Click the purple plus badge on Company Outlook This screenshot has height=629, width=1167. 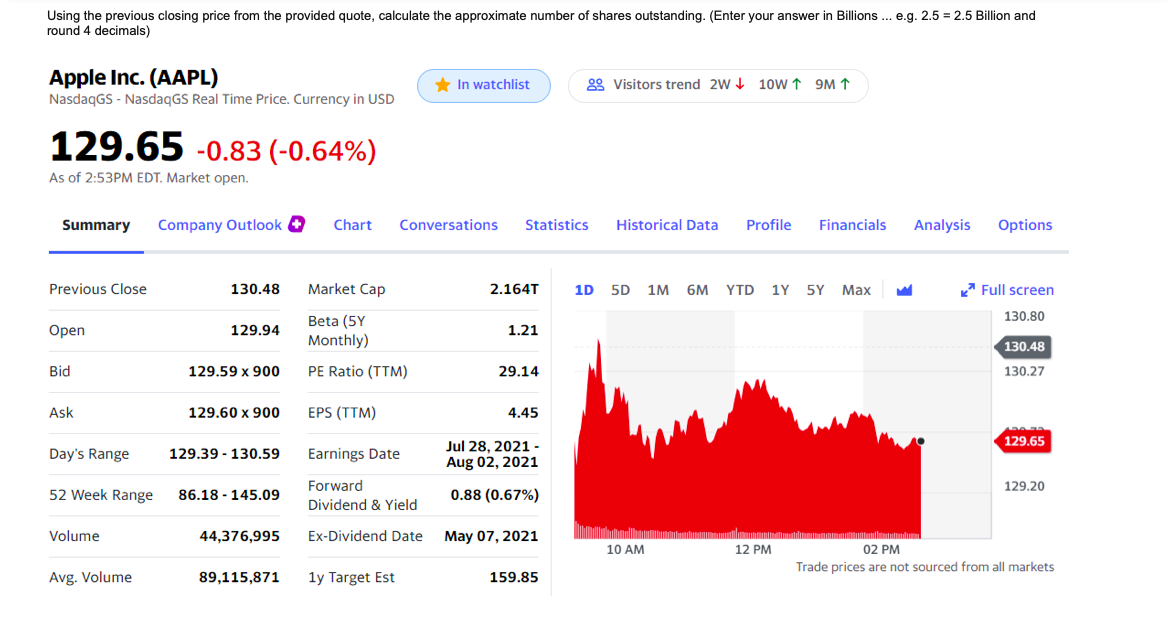[296, 223]
